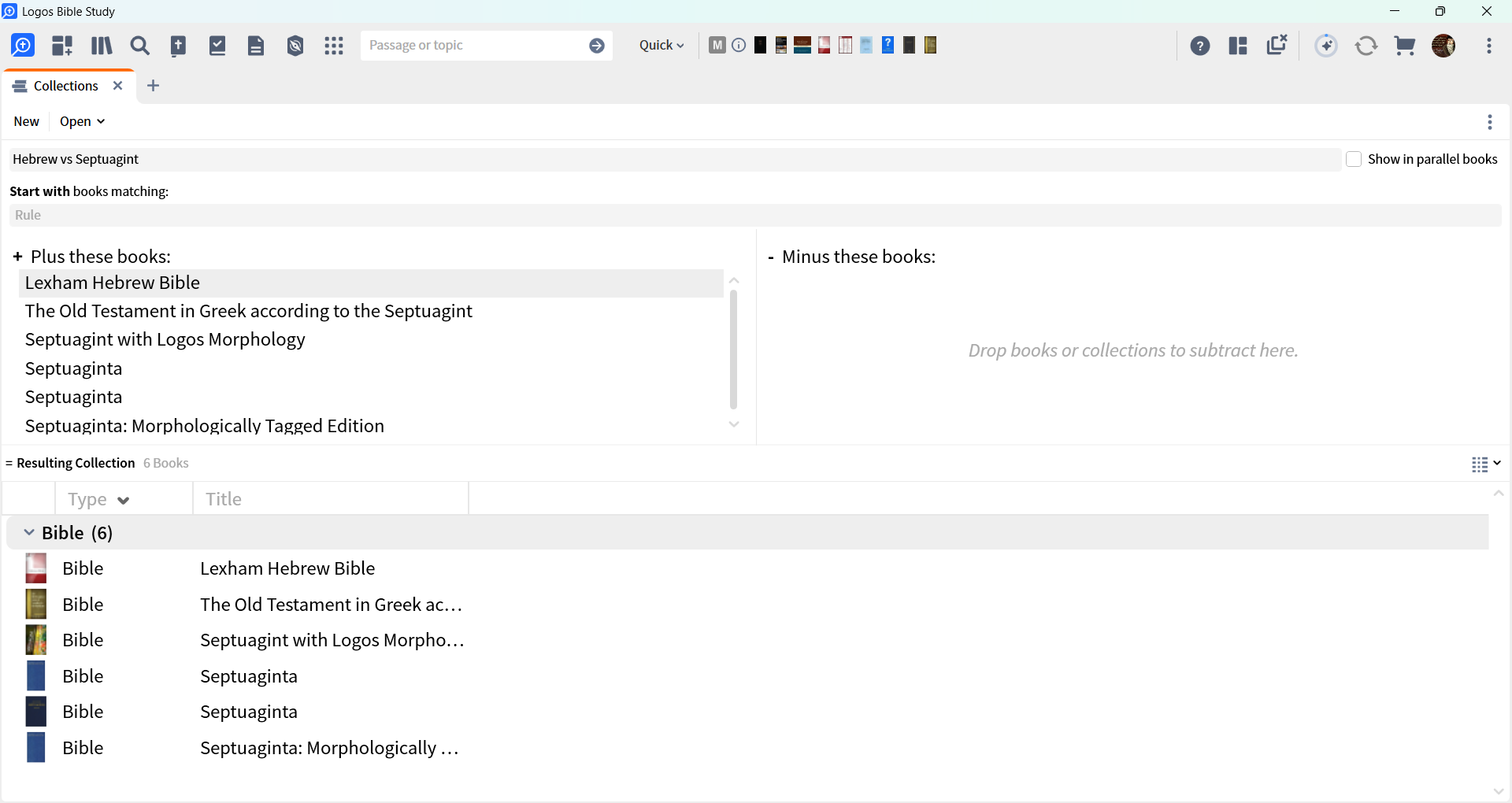
Task: Select Lexham Hebrew Bible in Plus list
Action: pos(371,283)
